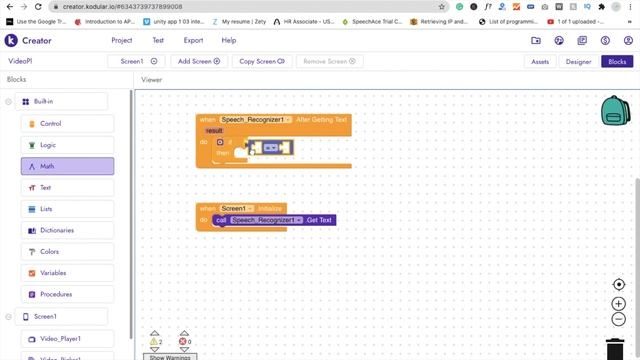Click the browser back button
Image resolution: width=640 pixels, height=360 pixels.
(x=10, y=7)
